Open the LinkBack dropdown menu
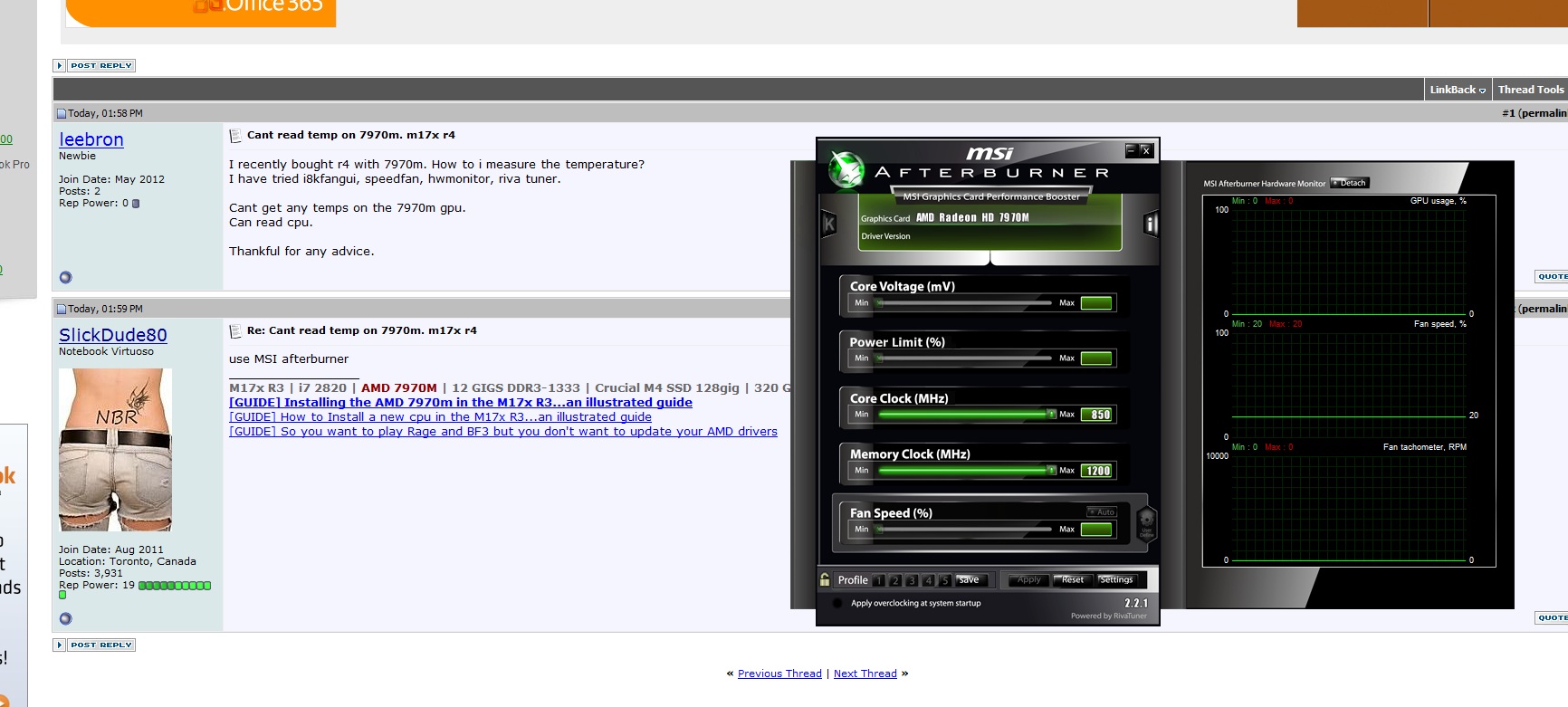 [x=1458, y=90]
